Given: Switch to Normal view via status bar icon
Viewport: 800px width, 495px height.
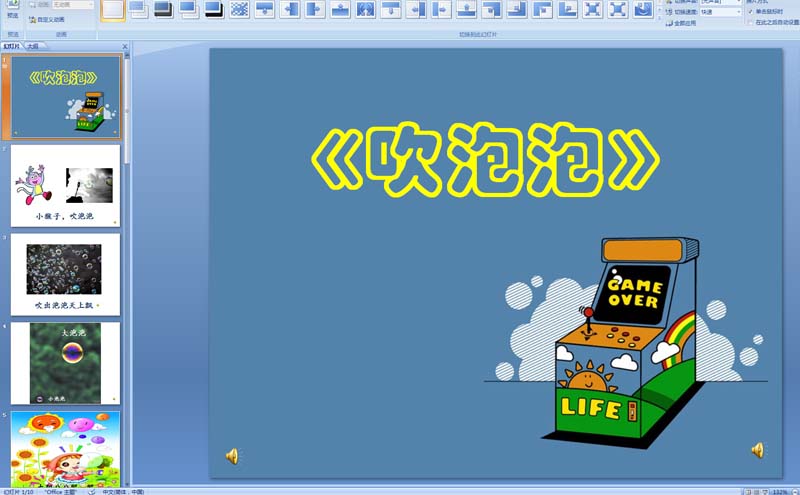Looking at the screenshot, I should coord(748,492).
